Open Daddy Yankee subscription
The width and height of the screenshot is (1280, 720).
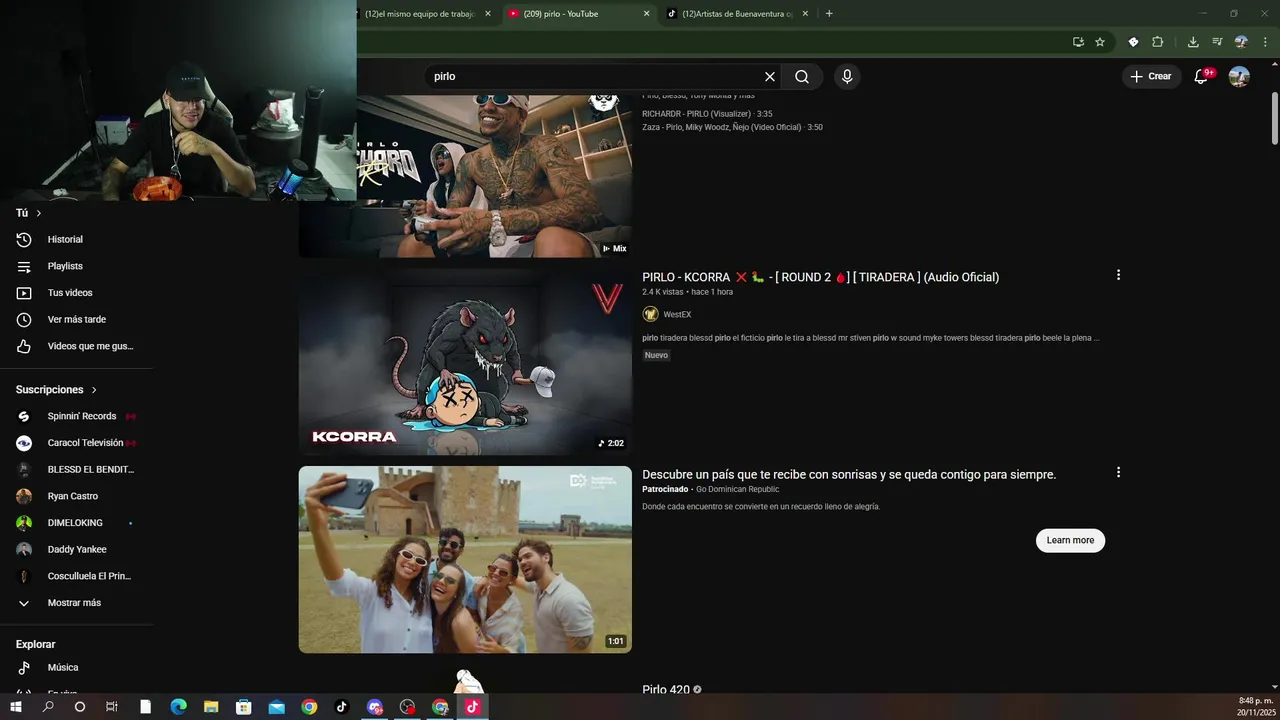76,550
